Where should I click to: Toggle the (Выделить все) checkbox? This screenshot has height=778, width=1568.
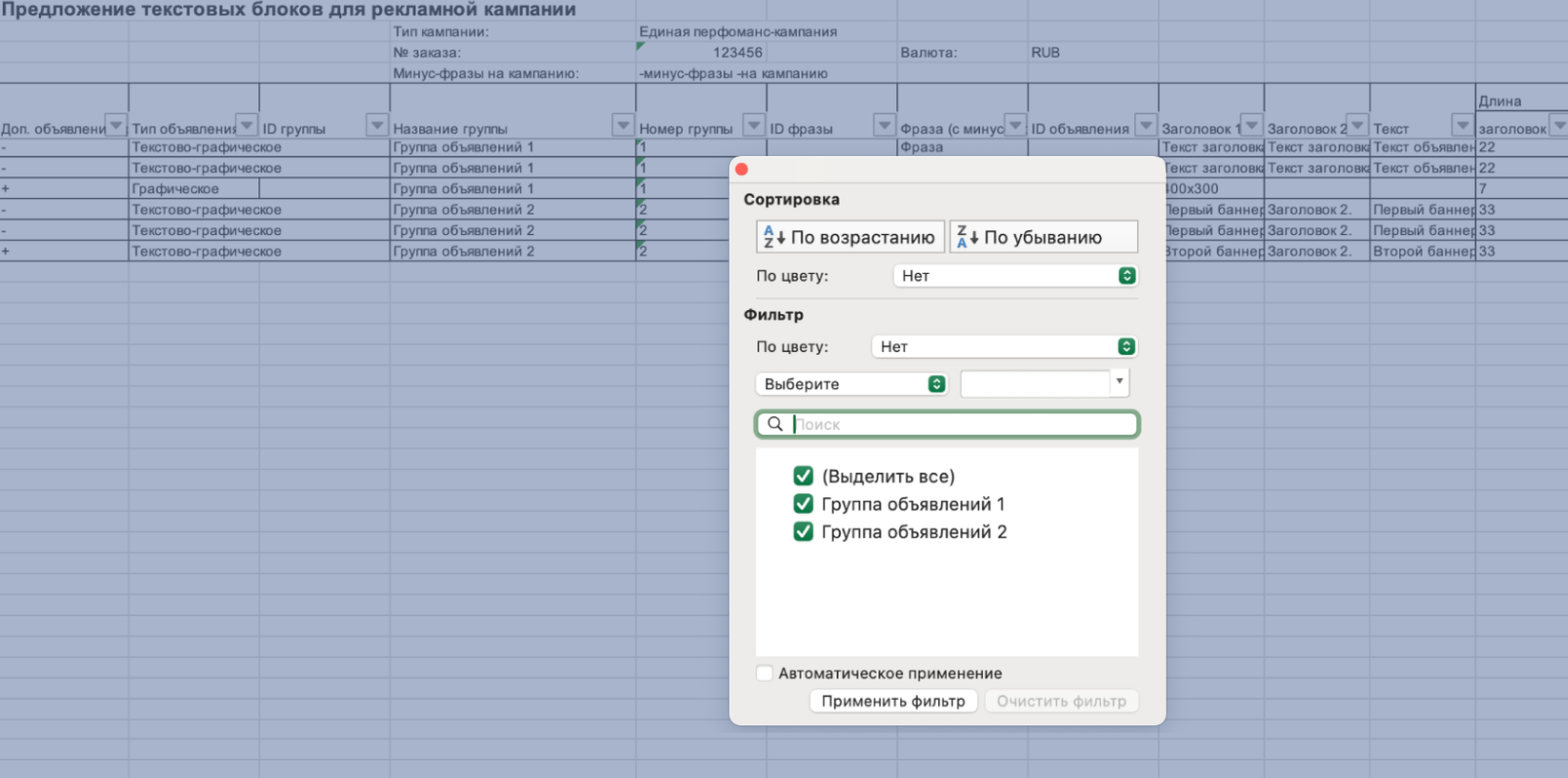[x=804, y=476]
